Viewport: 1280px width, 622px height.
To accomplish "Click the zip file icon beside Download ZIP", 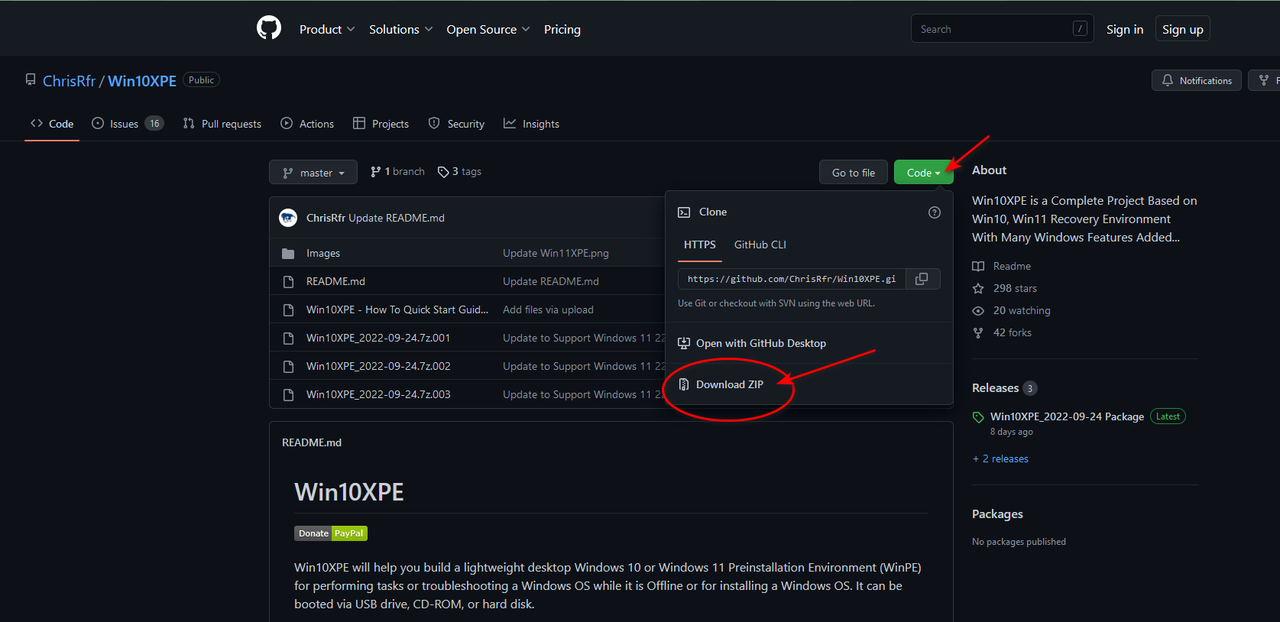I will [x=684, y=384].
